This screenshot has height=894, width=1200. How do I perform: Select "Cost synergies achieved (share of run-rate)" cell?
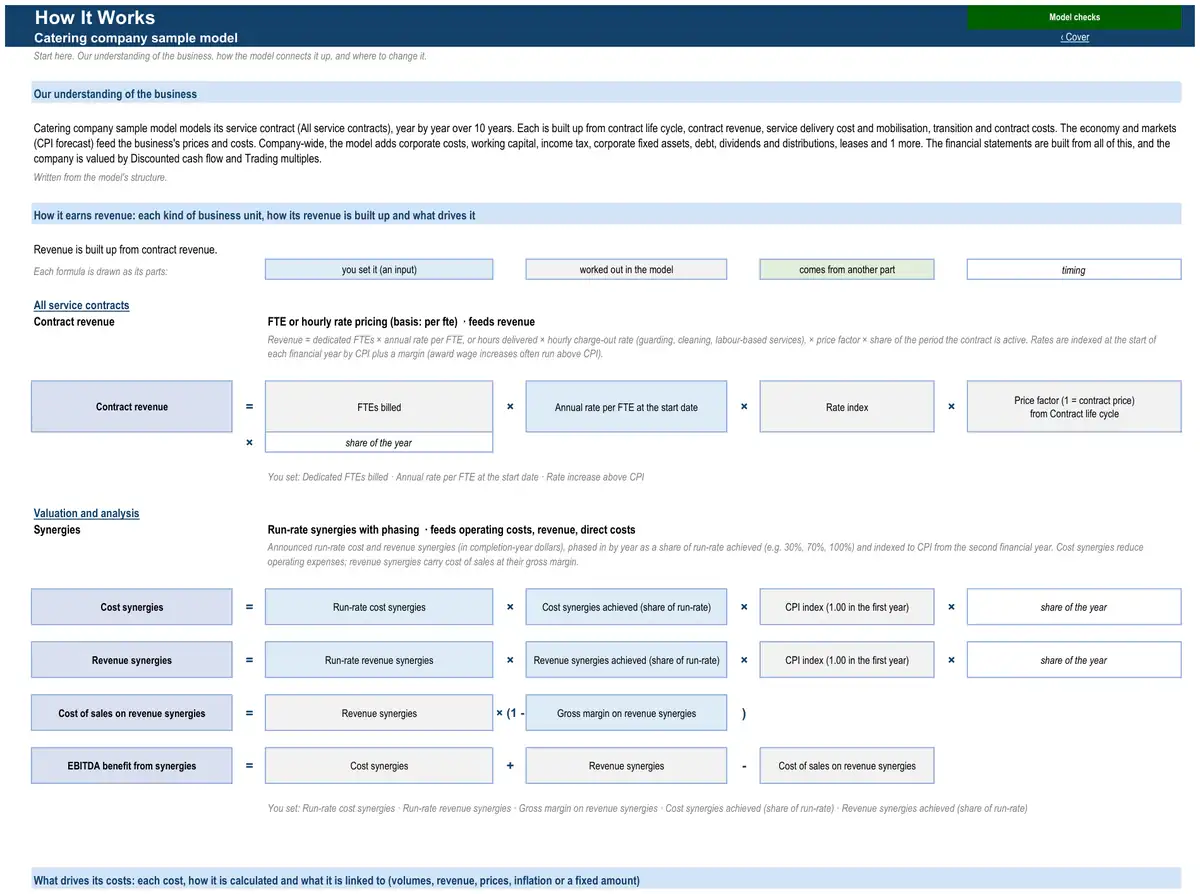pyautogui.click(x=626, y=607)
